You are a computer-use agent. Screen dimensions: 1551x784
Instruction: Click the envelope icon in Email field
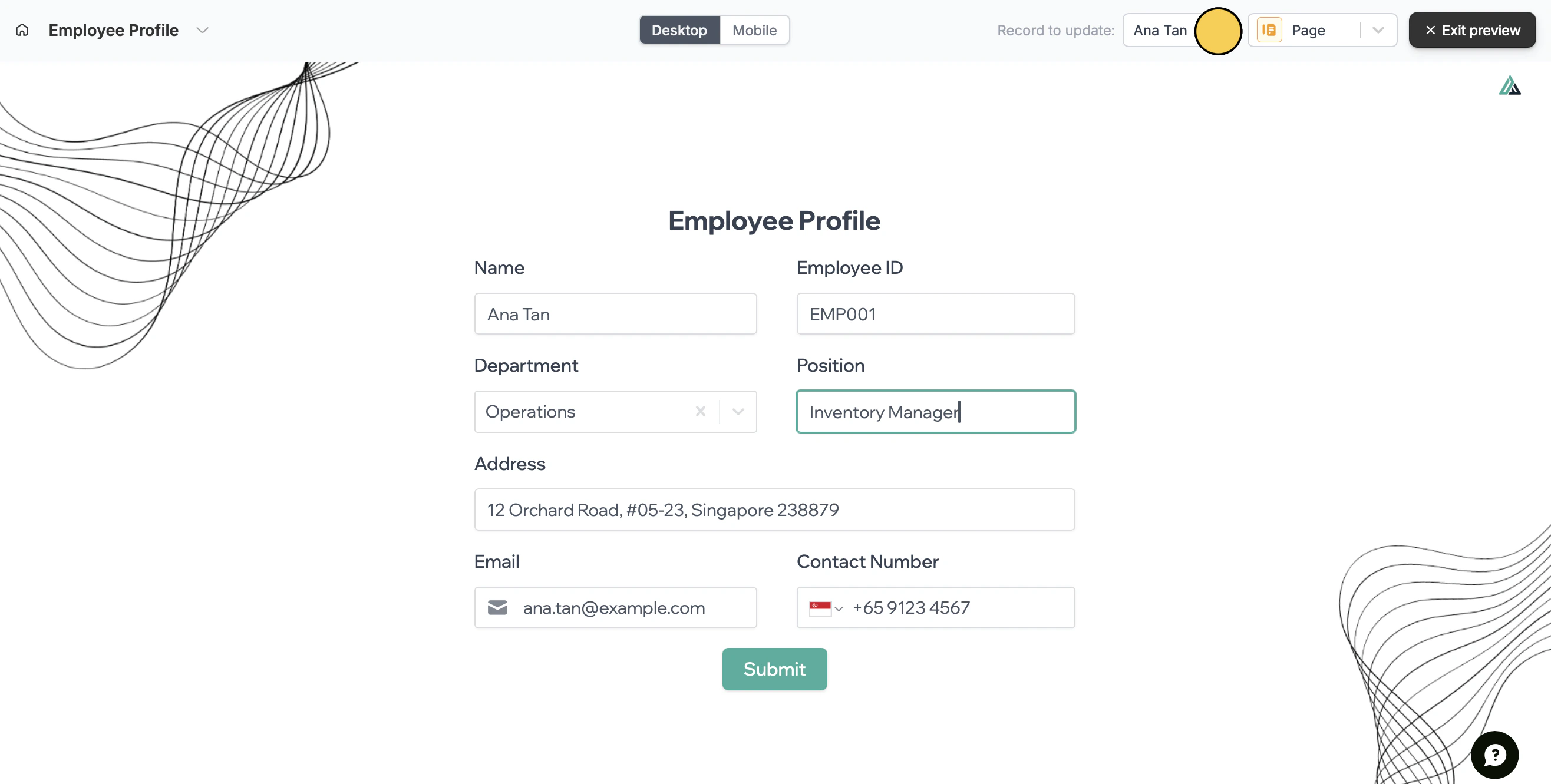click(x=497, y=608)
